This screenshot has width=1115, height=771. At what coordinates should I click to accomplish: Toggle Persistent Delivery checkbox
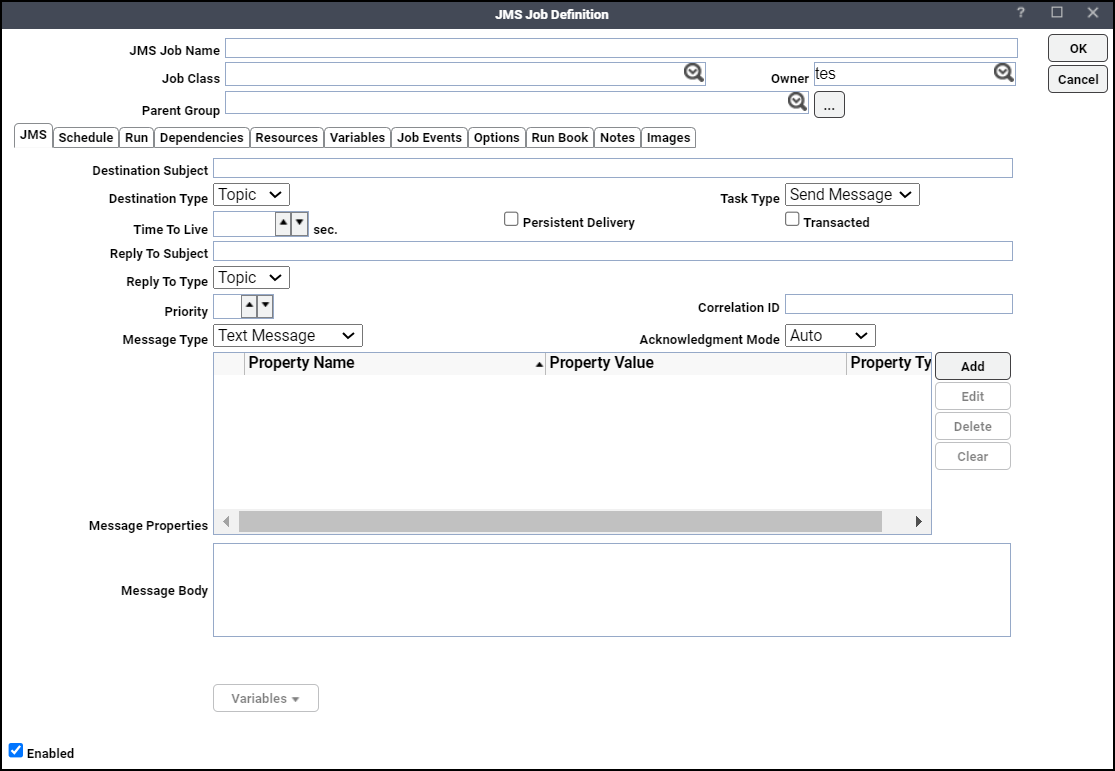click(x=511, y=219)
